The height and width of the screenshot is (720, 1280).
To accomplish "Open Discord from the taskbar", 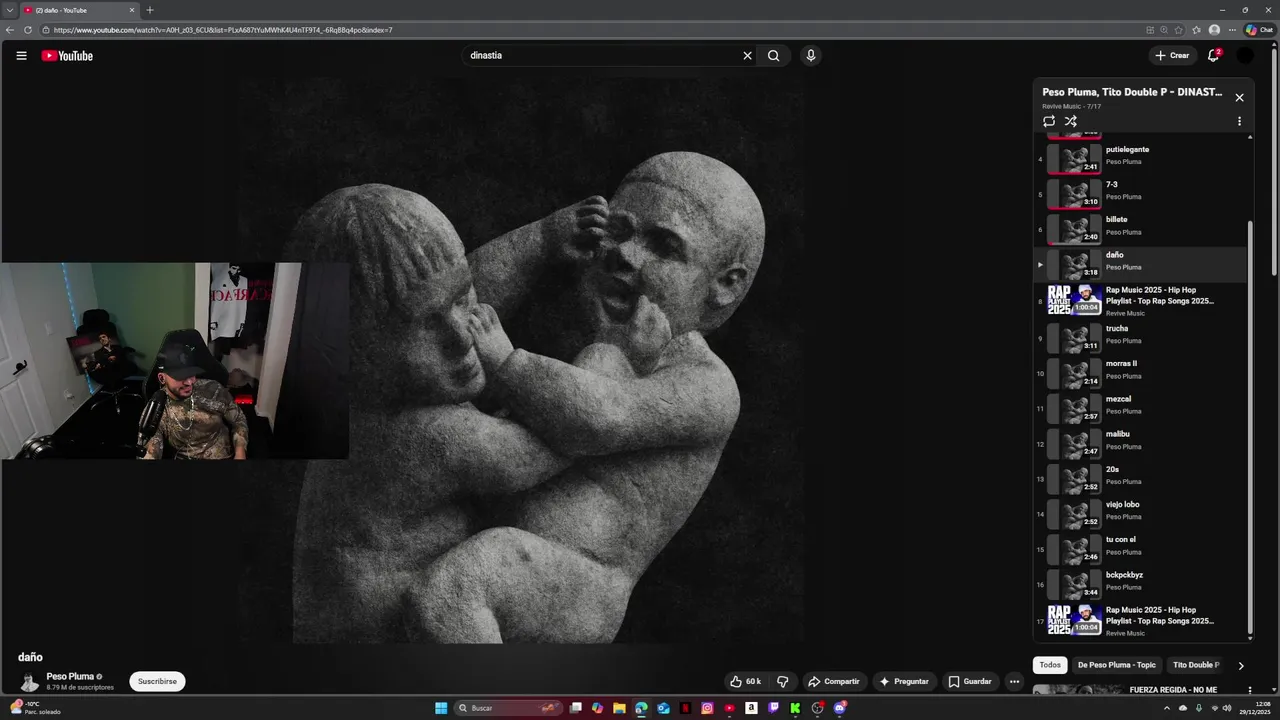I will pos(839,708).
